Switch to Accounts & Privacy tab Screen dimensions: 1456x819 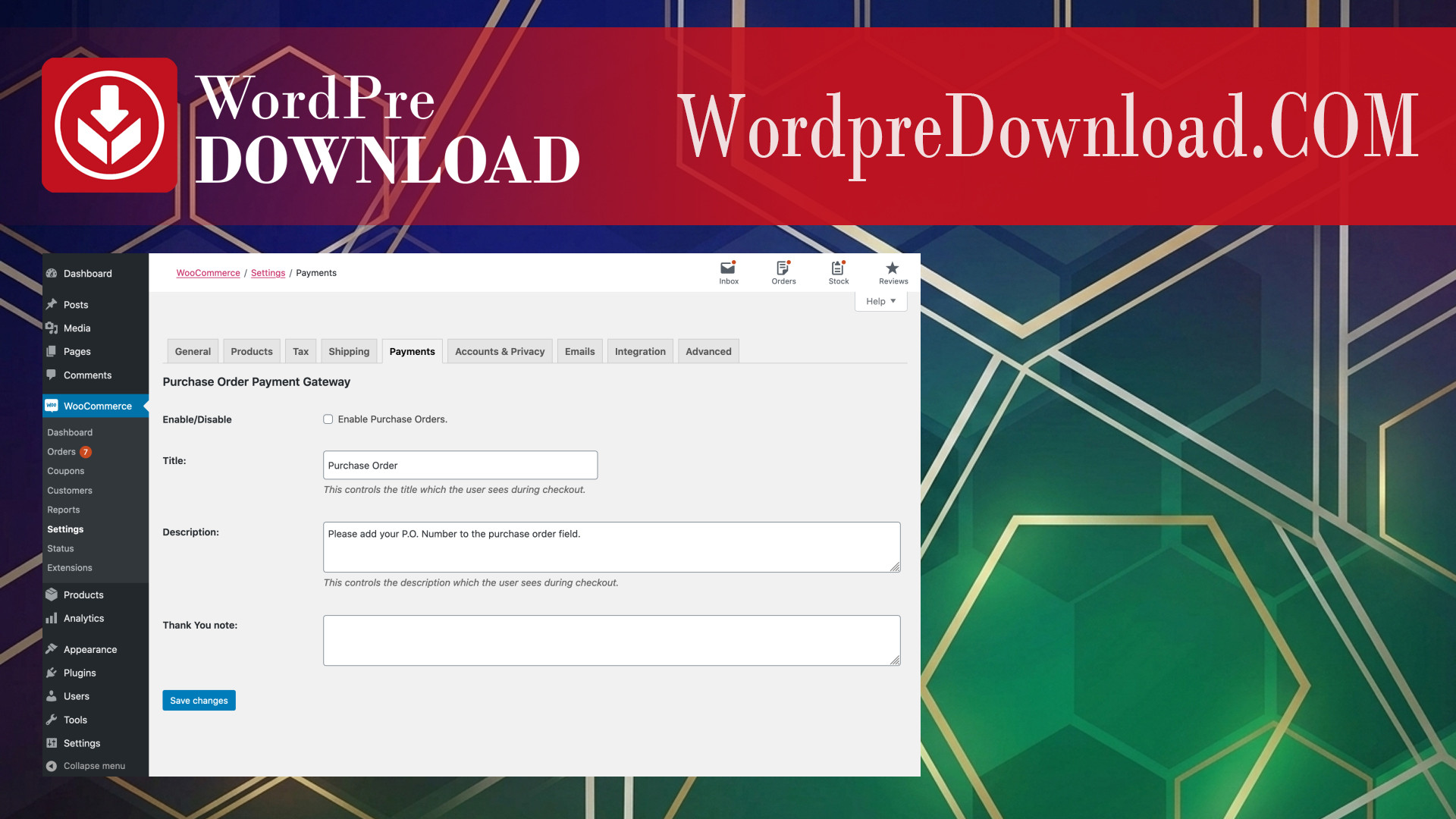click(500, 351)
